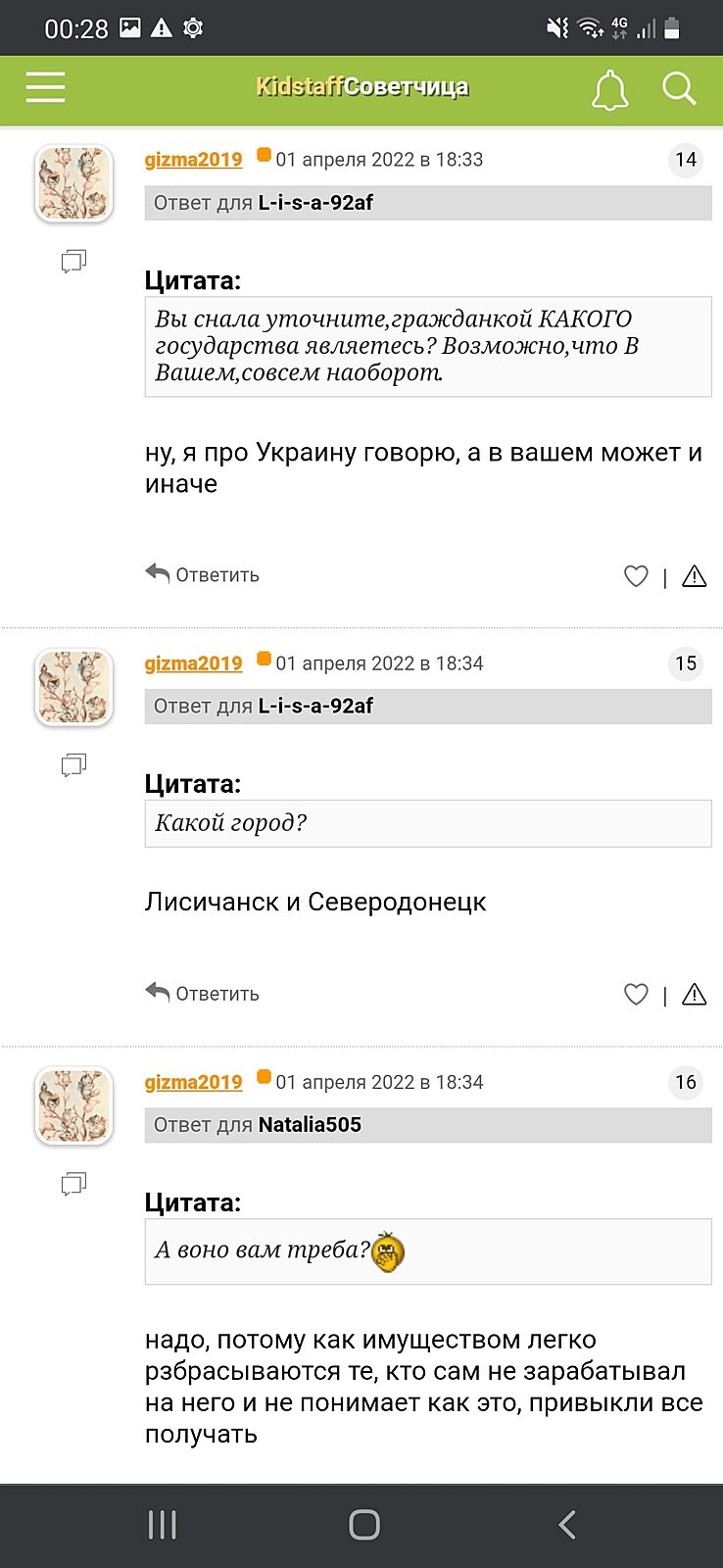Go to KidstaffСоветчица home title
Screen dimensions: 723x1568
click(361, 87)
